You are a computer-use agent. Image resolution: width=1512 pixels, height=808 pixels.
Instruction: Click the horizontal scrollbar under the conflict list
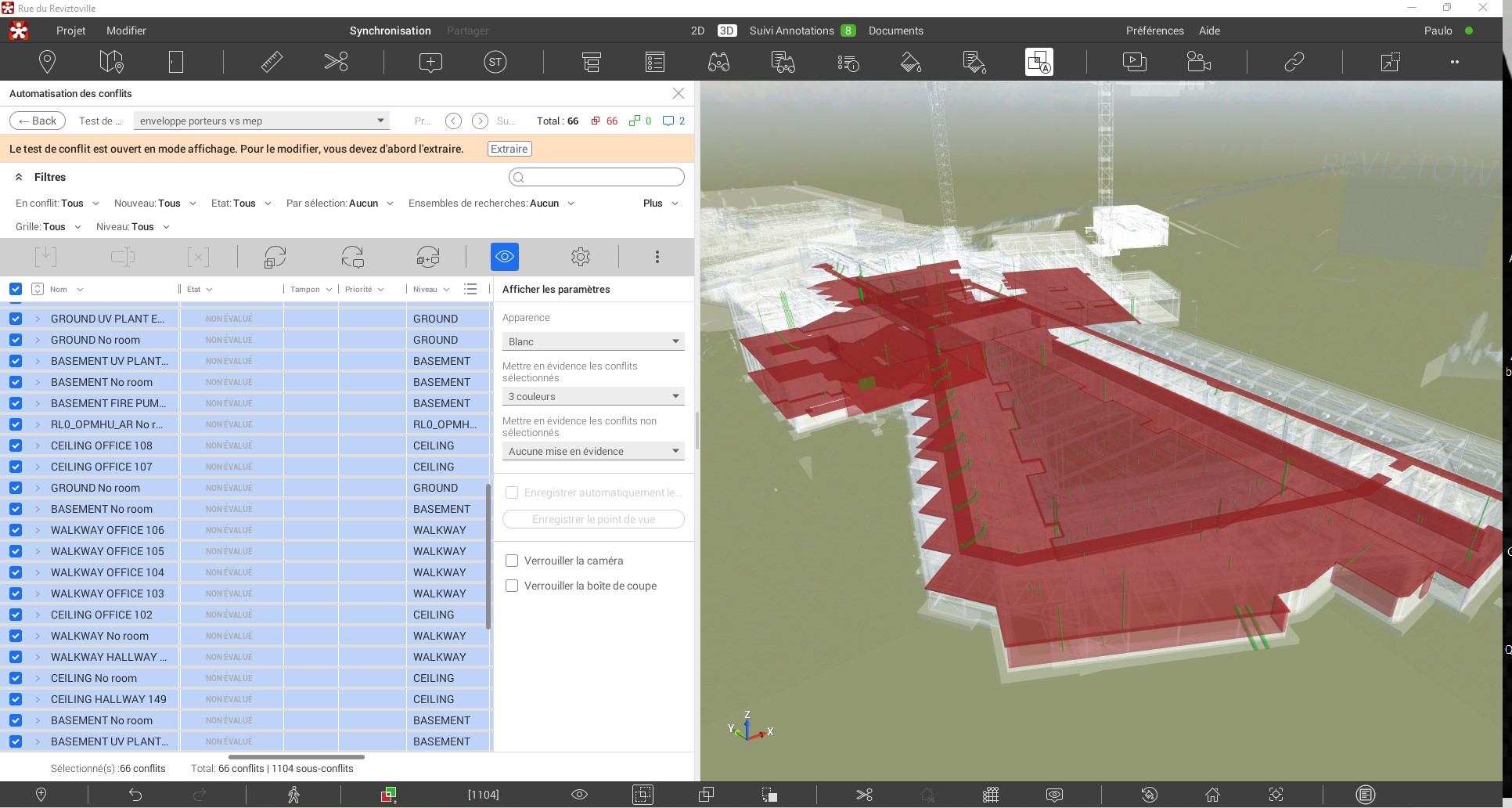(296, 757)
